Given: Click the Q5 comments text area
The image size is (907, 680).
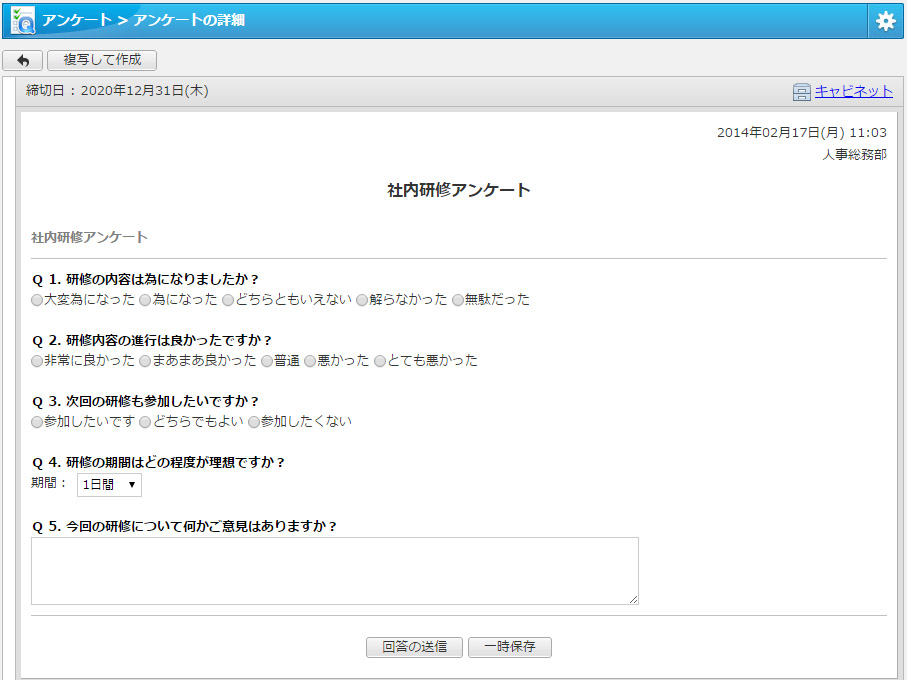Looking at the screenshot, I should pyautogui.click(x=334, y=571).
